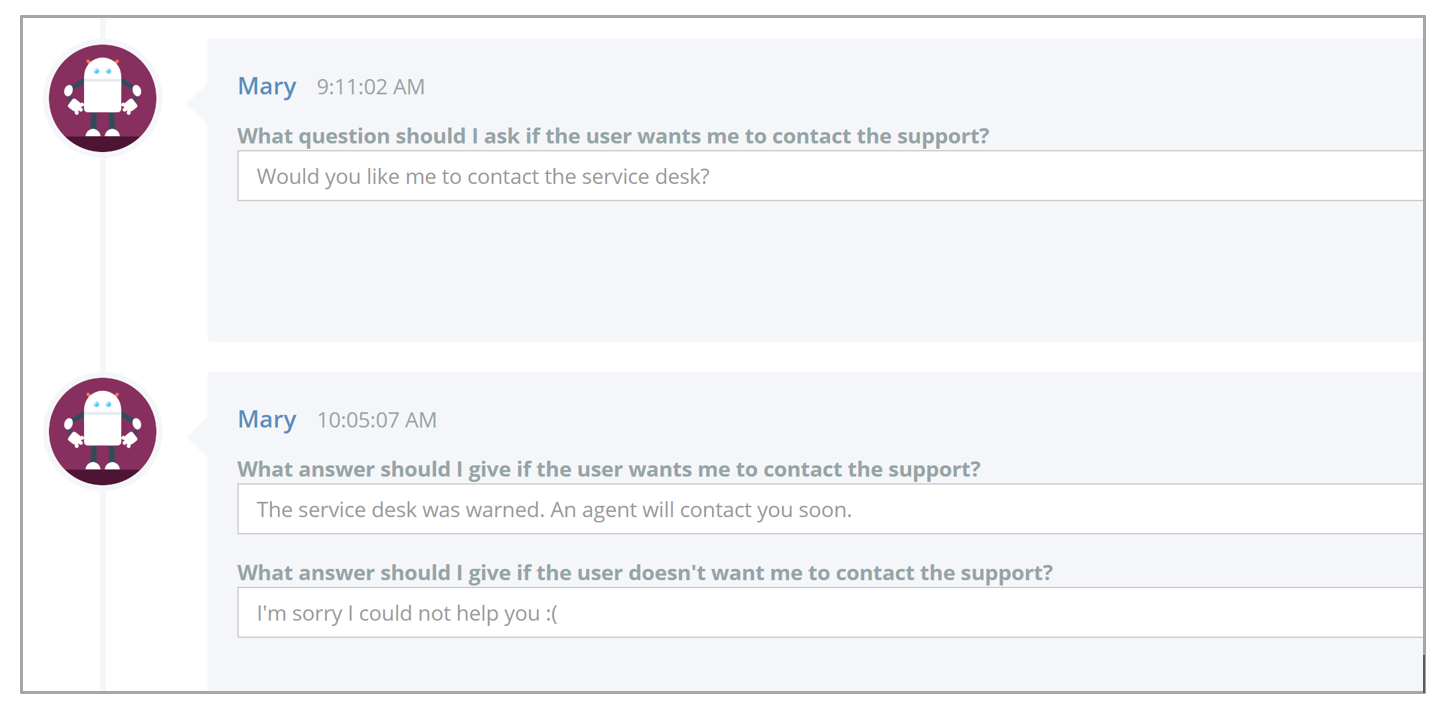Viewport: 1450px width, 710px height.
Task: Click the timeline line below the second avatar
Action: 103,590
